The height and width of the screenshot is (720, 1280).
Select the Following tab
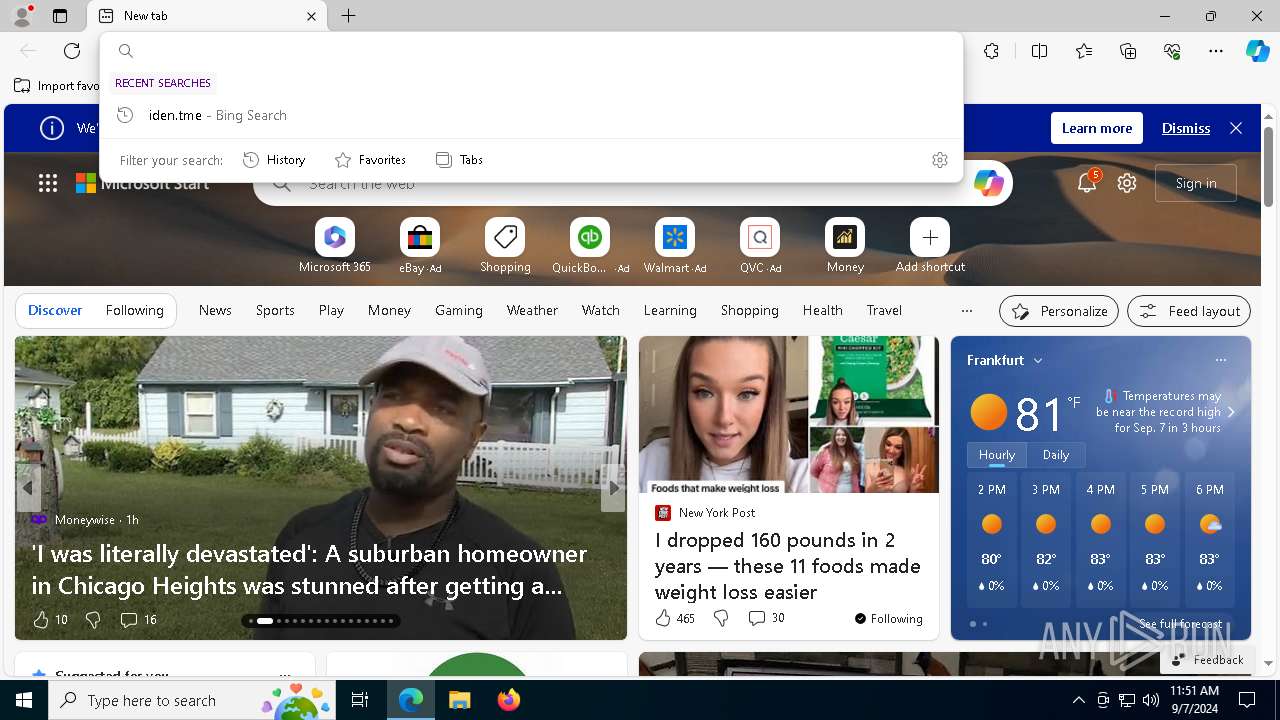click(x=134, y=310)
